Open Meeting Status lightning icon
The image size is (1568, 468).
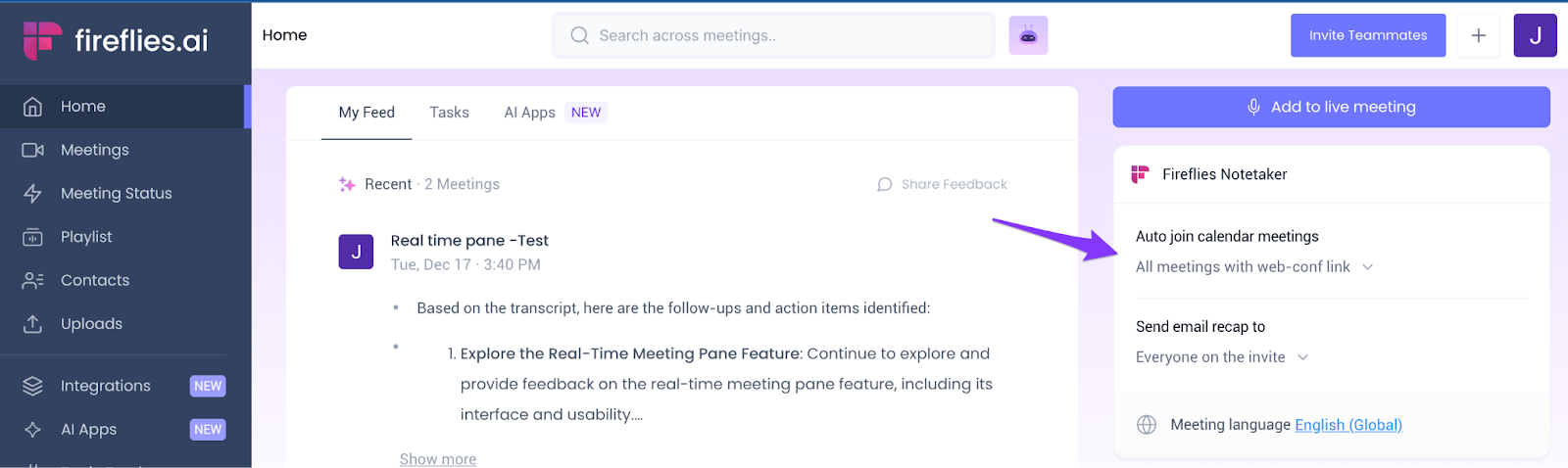tap(32, 194)
